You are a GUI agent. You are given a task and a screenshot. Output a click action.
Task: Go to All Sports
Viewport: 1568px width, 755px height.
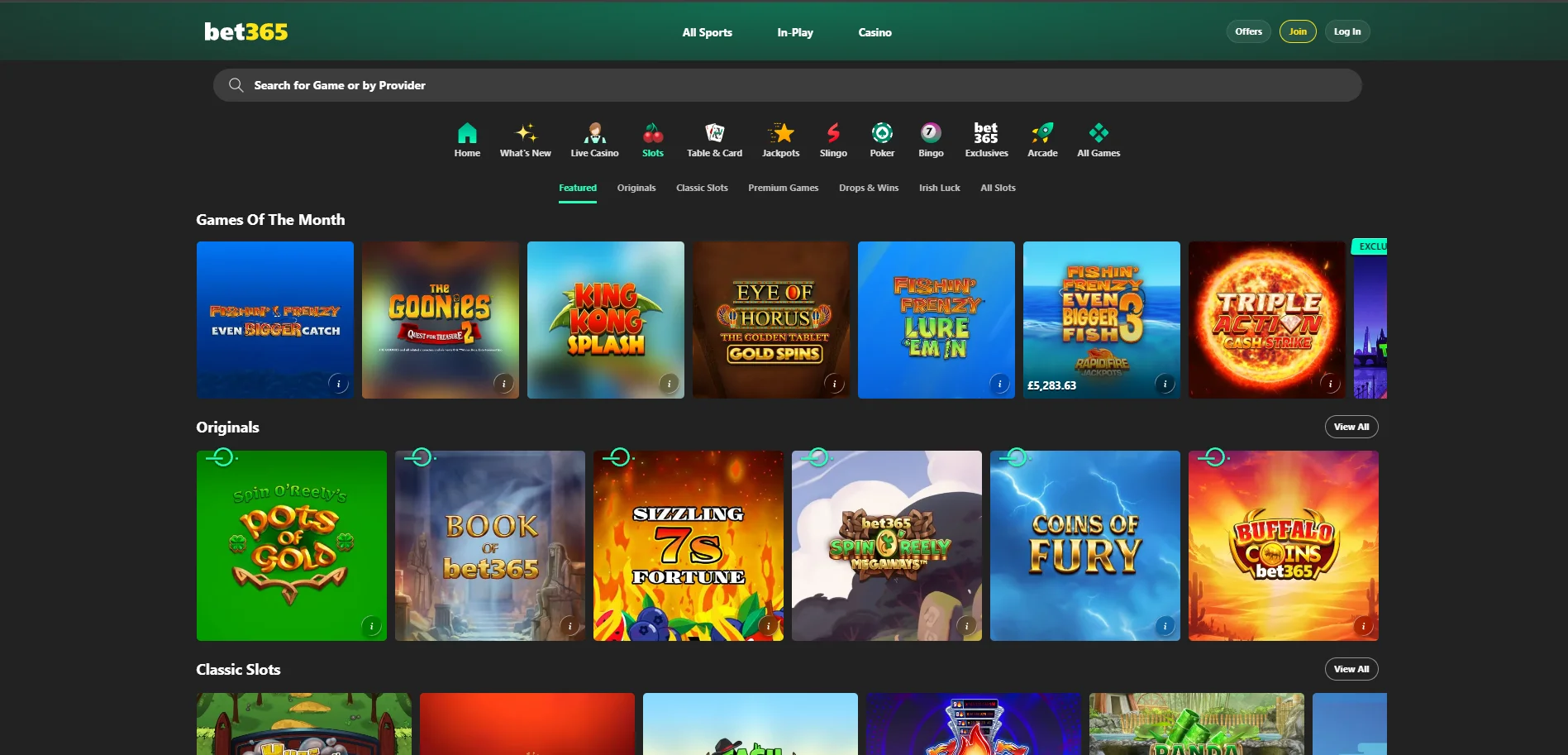(x=707, y=32)
